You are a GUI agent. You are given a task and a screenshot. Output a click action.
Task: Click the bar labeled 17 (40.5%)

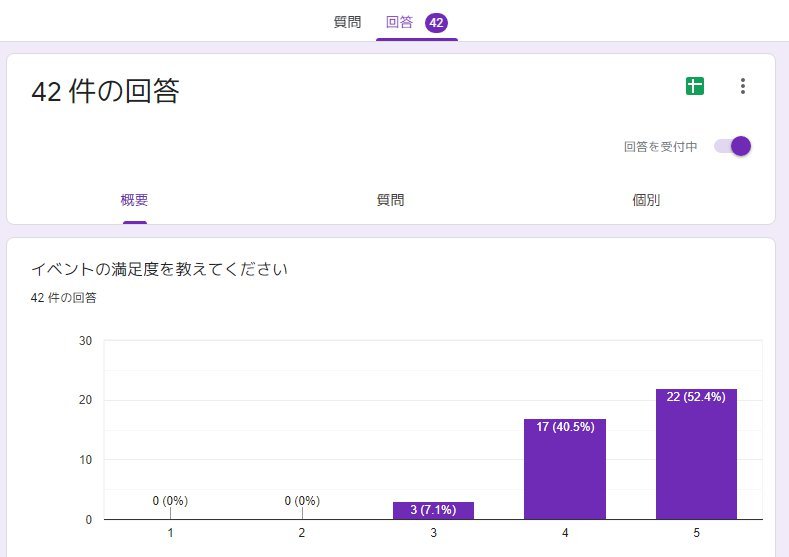[565, 469]
